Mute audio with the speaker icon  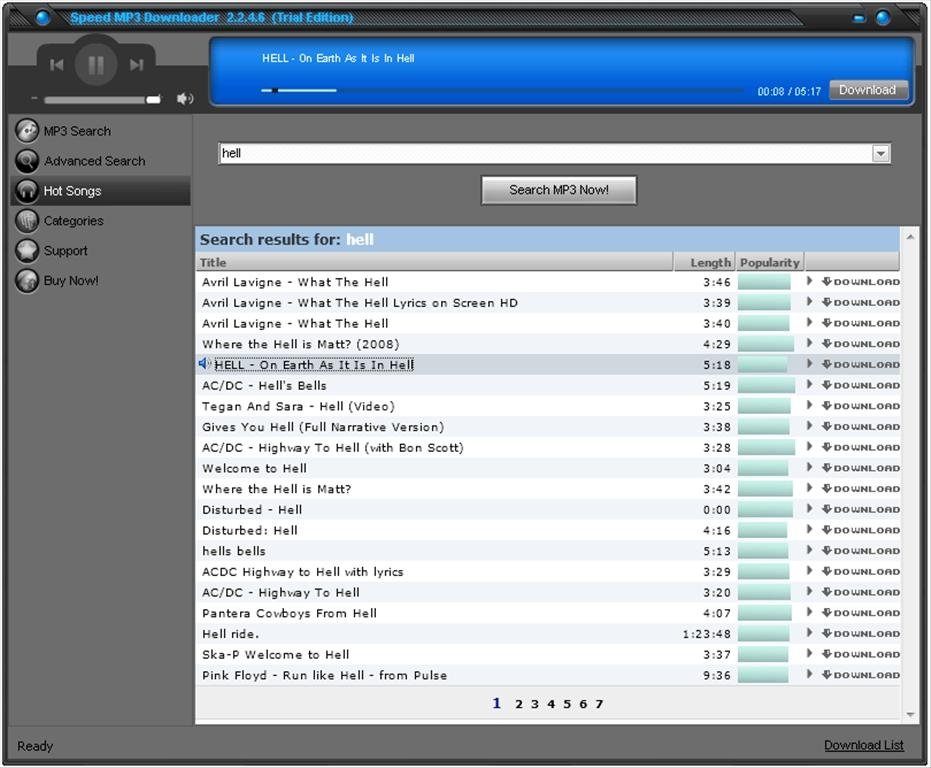185,99
